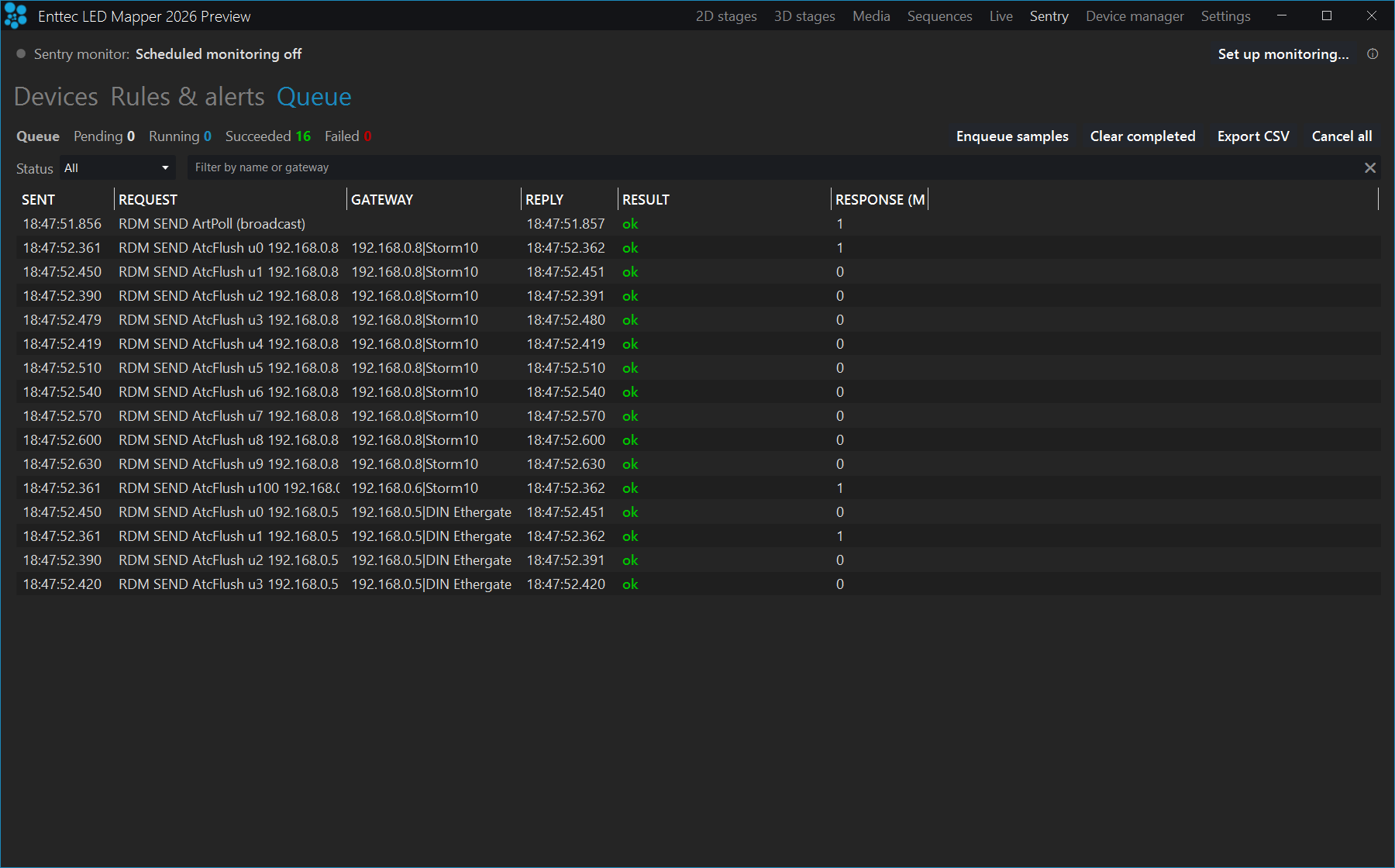Select row AtcFlush u6 192.168.0.8
Image resolution: width=1395 pixels, height=868 pixels.
click(x=698, y=392)
